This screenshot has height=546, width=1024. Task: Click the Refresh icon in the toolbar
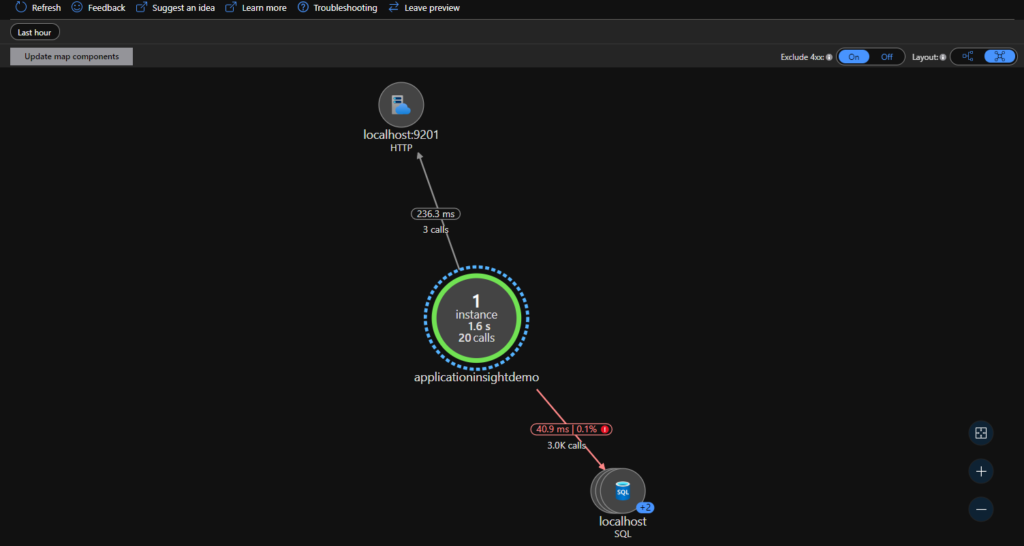[x=20, y=7]
